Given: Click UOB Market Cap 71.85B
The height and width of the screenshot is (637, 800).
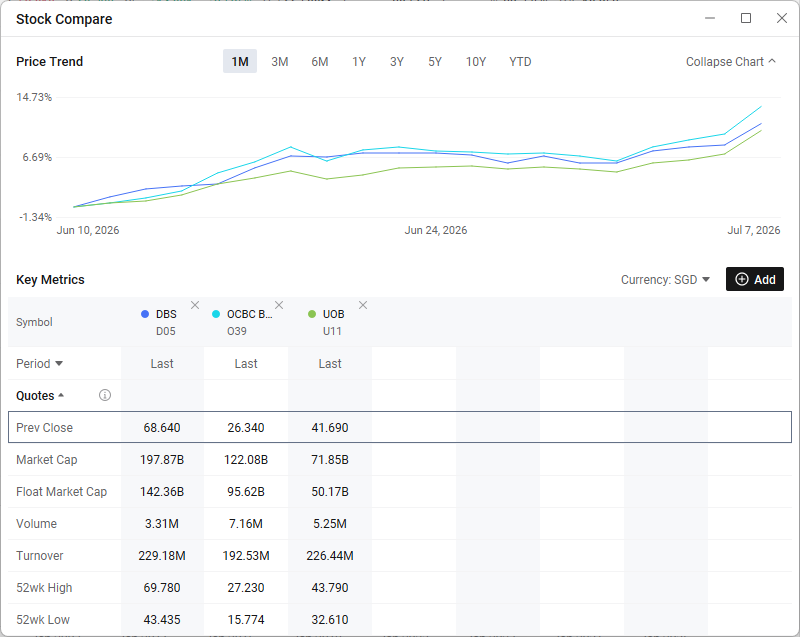Looking at the screenshot, I should pyautogui.click(x=330, y=460).
